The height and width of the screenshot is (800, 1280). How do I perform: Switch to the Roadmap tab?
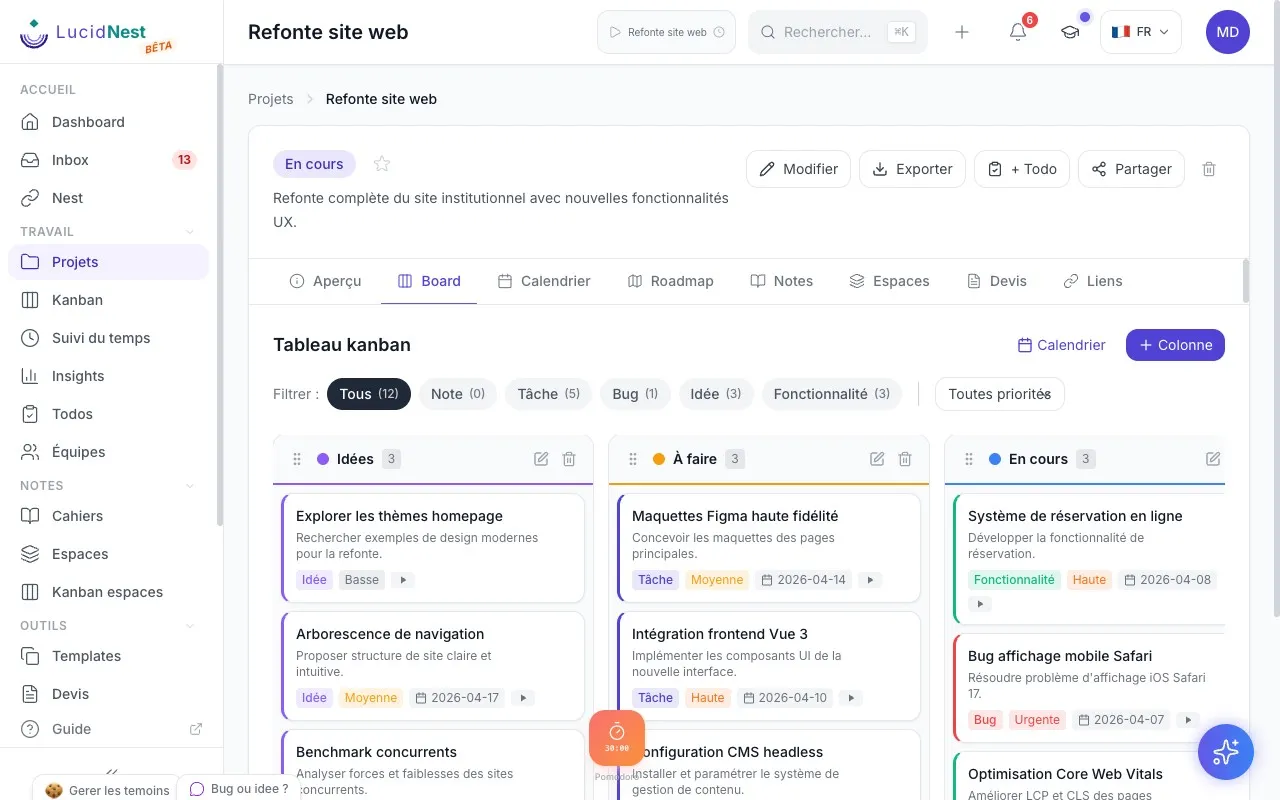click(670, 281)
